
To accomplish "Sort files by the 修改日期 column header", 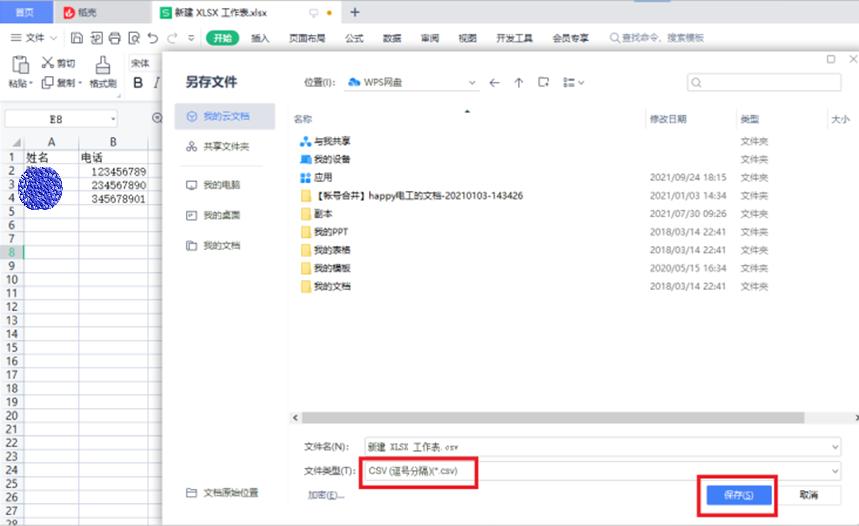I will click(668, 119).
